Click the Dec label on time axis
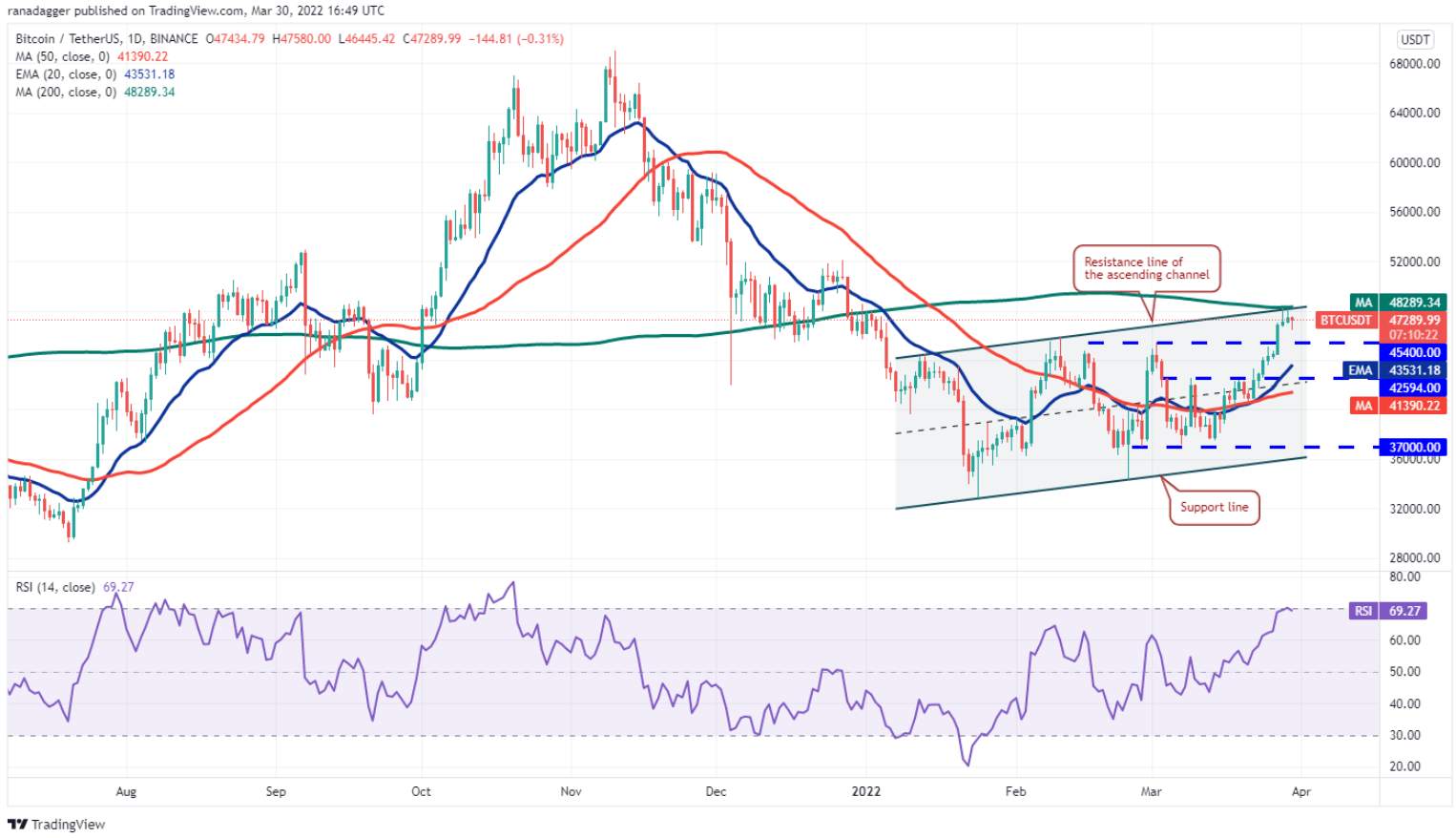Image resolution: width=1456 pixels, height=838 pixels. [716, 791]
